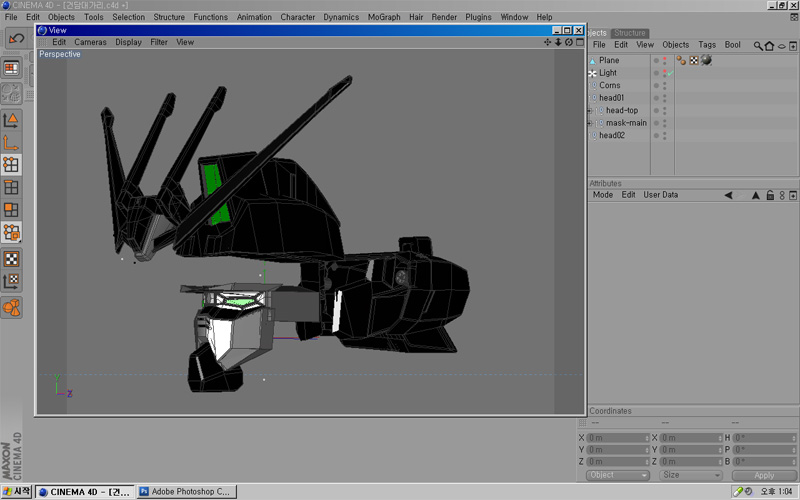This screenshot has width=800, height=500.
Task: Click the size X value stepper arrows
Action: 720,438
